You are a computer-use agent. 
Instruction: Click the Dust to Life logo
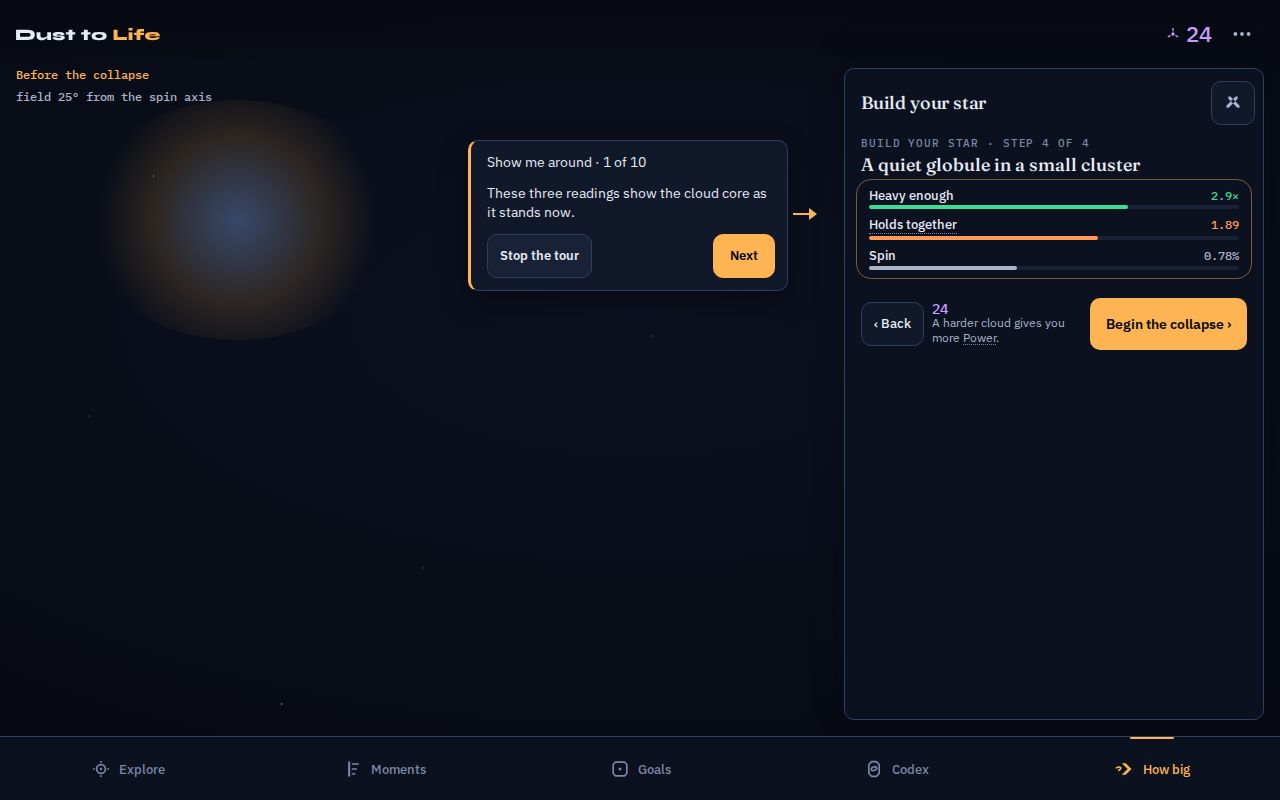coord(88,34)
